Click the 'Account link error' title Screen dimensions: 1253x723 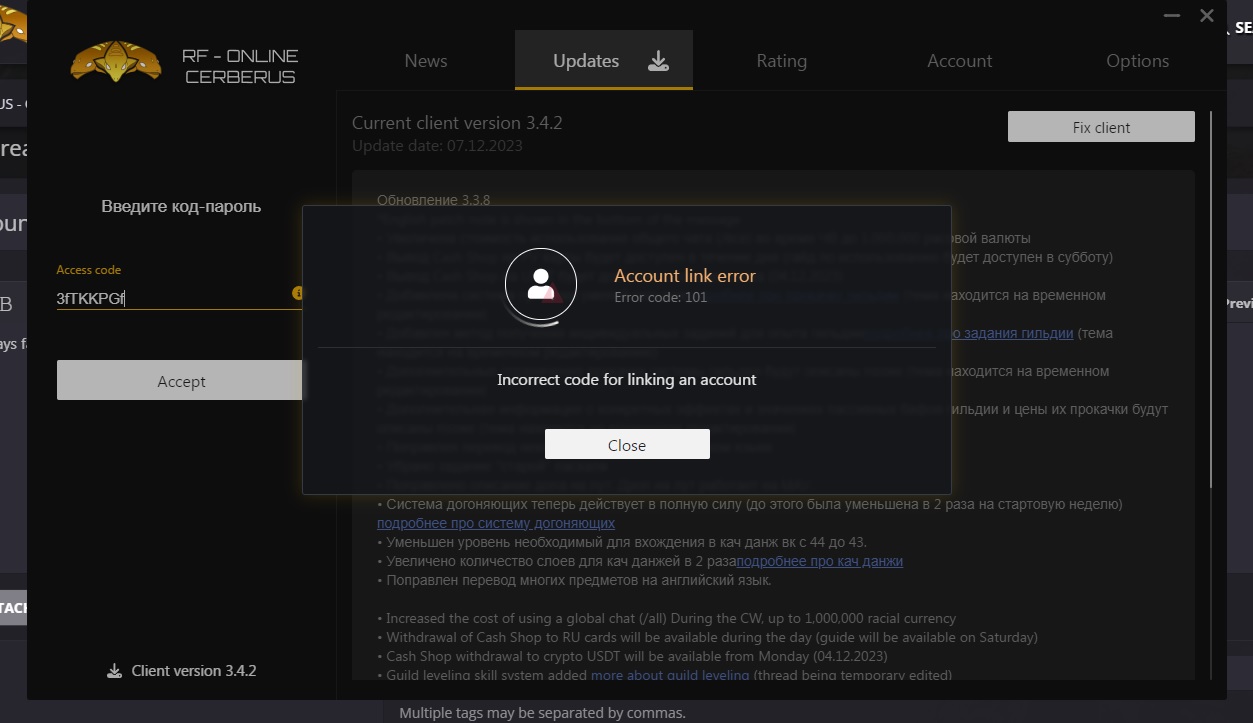click(685, 276)
